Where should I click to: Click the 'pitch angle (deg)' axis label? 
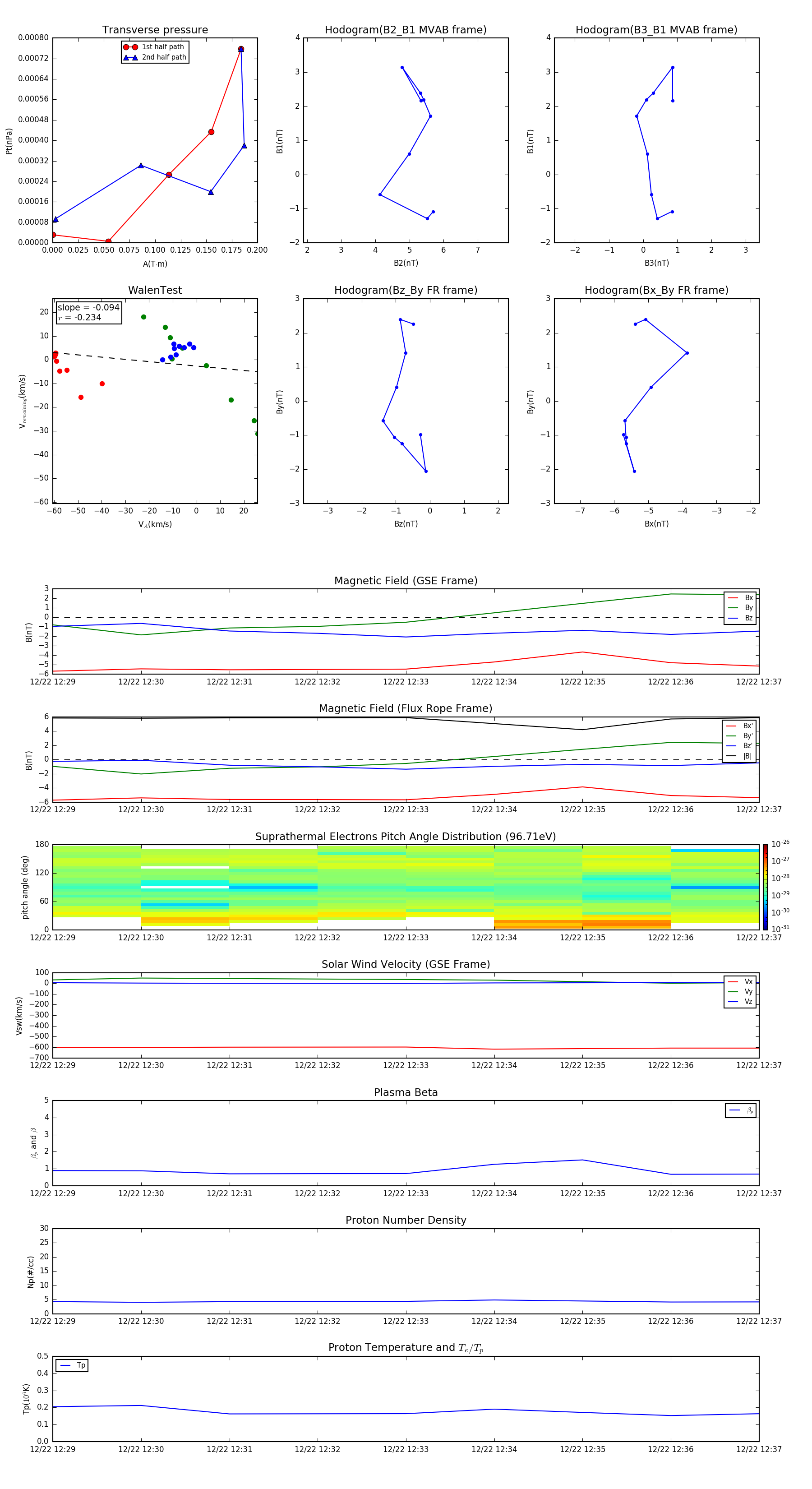pos(25,887)
